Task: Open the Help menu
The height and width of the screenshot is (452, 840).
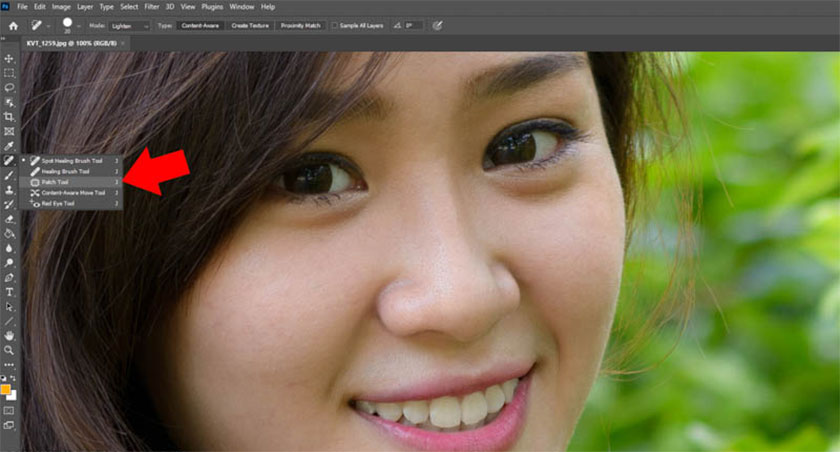Action: [x=268, y=7]
